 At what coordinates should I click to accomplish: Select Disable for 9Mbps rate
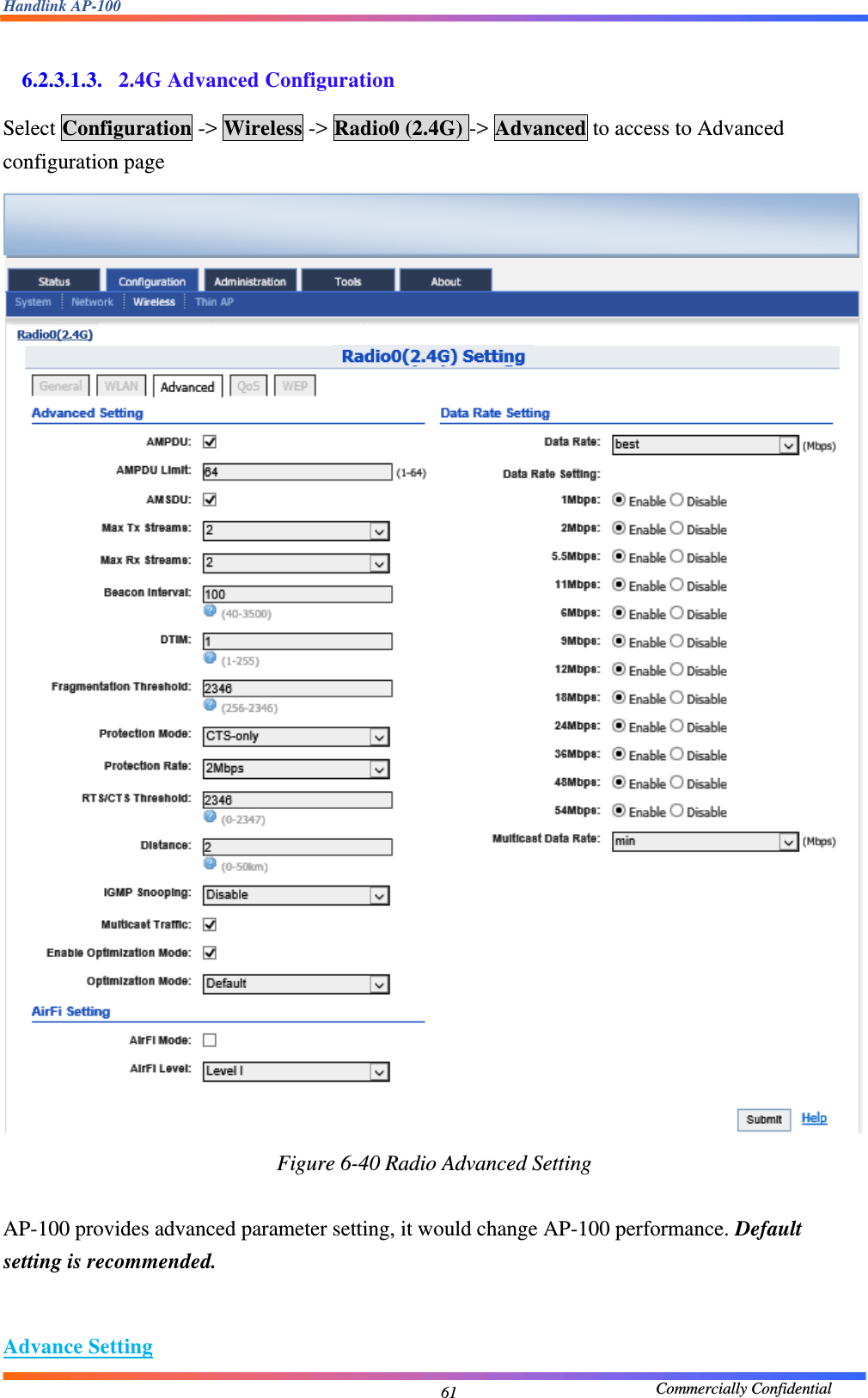677,641
